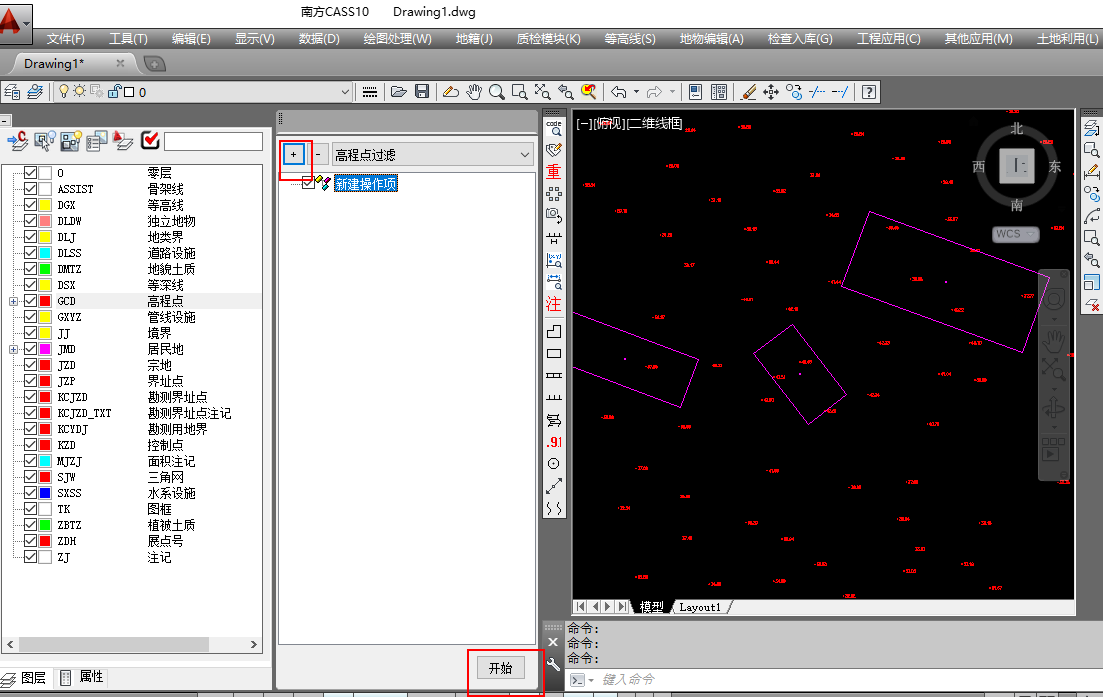Click the red '.91' elevation point icon
This screenshot has height=697, width=1103.
554,442
